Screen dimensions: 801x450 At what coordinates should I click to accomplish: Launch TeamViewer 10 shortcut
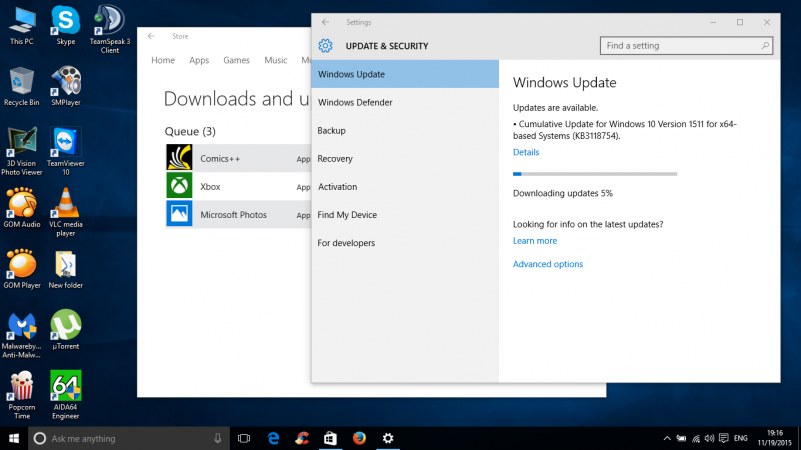tap(66, 151)
